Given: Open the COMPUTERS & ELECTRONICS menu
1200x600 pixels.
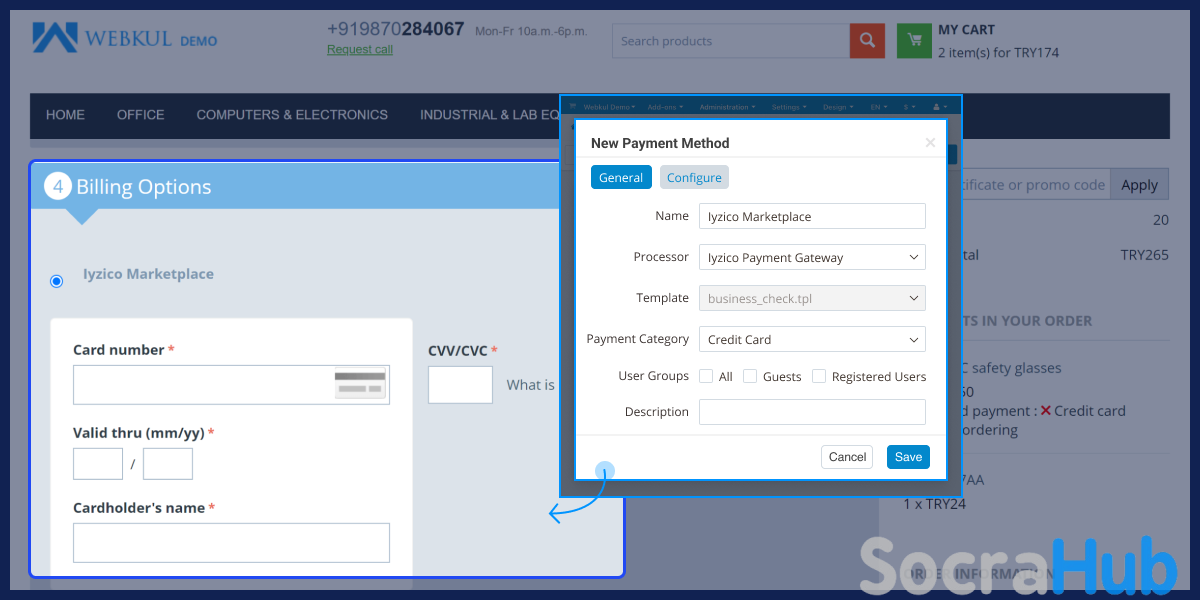Looking at the screenshot, I should pos(292,115).
